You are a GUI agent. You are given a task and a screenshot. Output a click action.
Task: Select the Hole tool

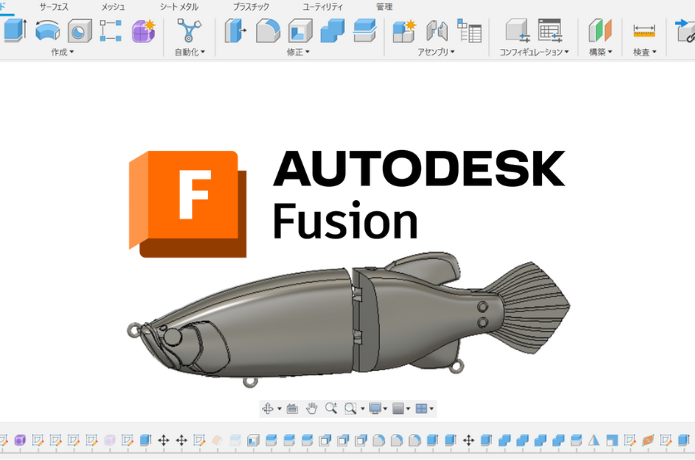80,31
